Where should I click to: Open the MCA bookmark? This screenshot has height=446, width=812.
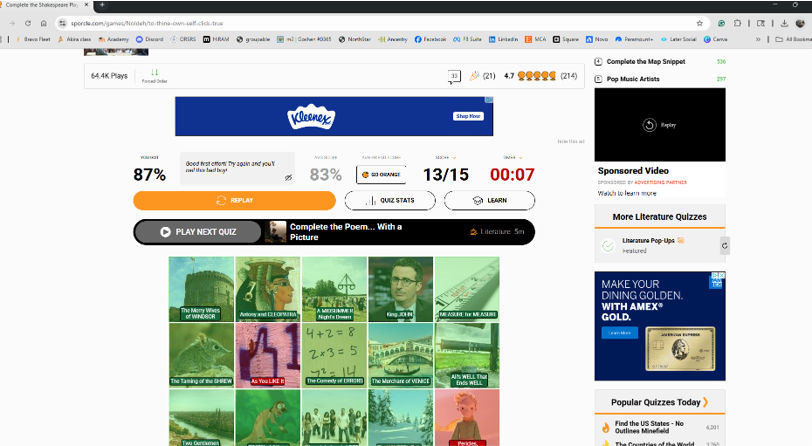point(535,39)
